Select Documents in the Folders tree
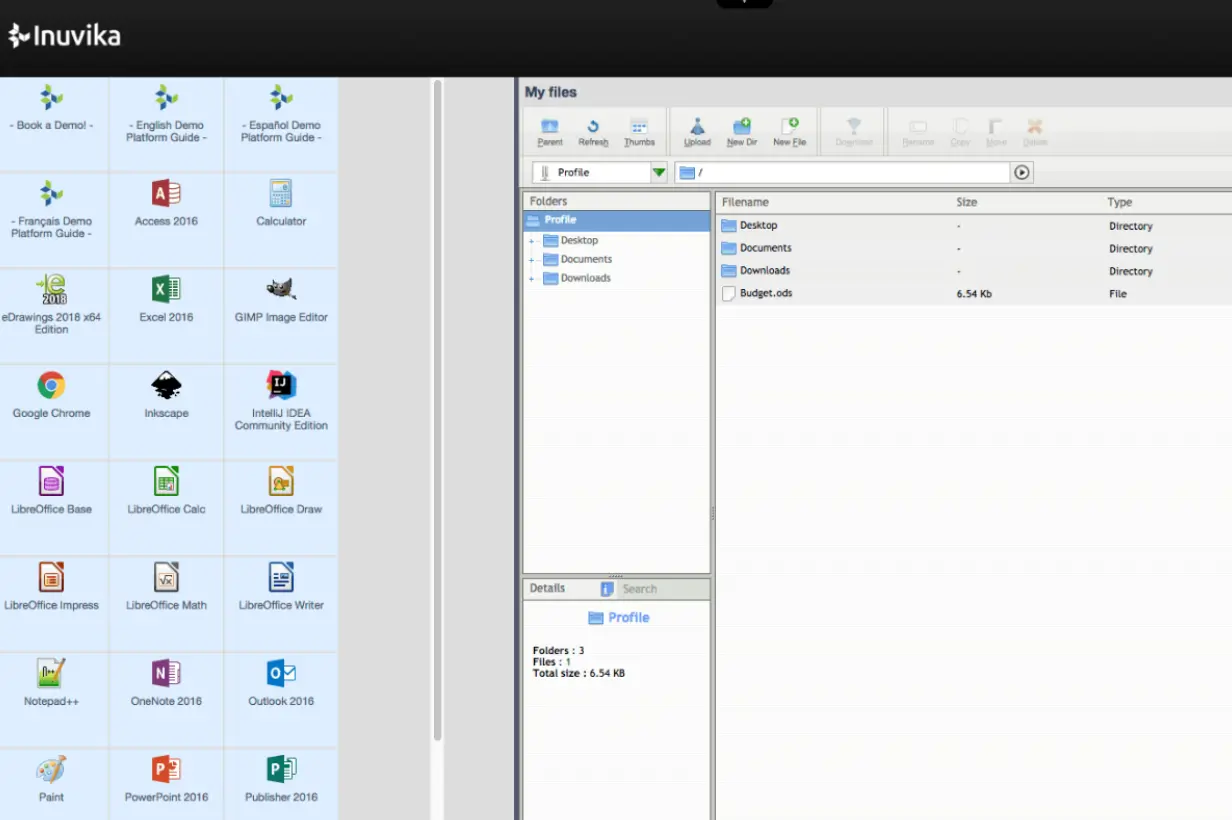 pos(586,260)
